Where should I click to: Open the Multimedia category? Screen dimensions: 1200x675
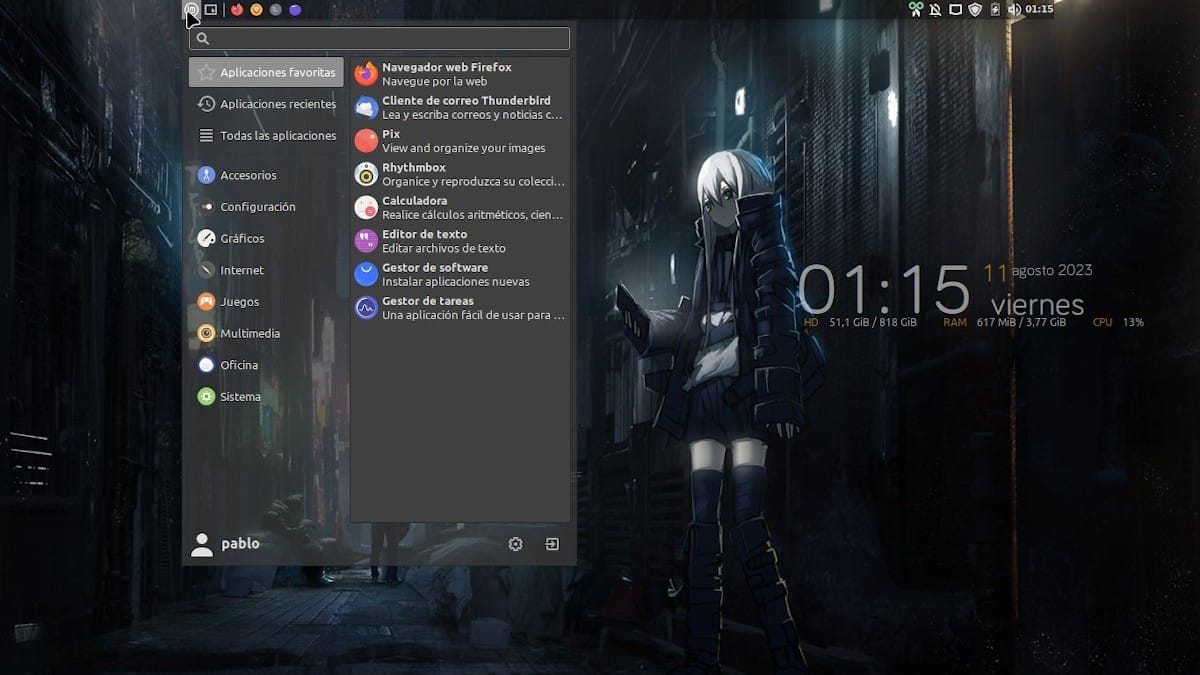266,333
